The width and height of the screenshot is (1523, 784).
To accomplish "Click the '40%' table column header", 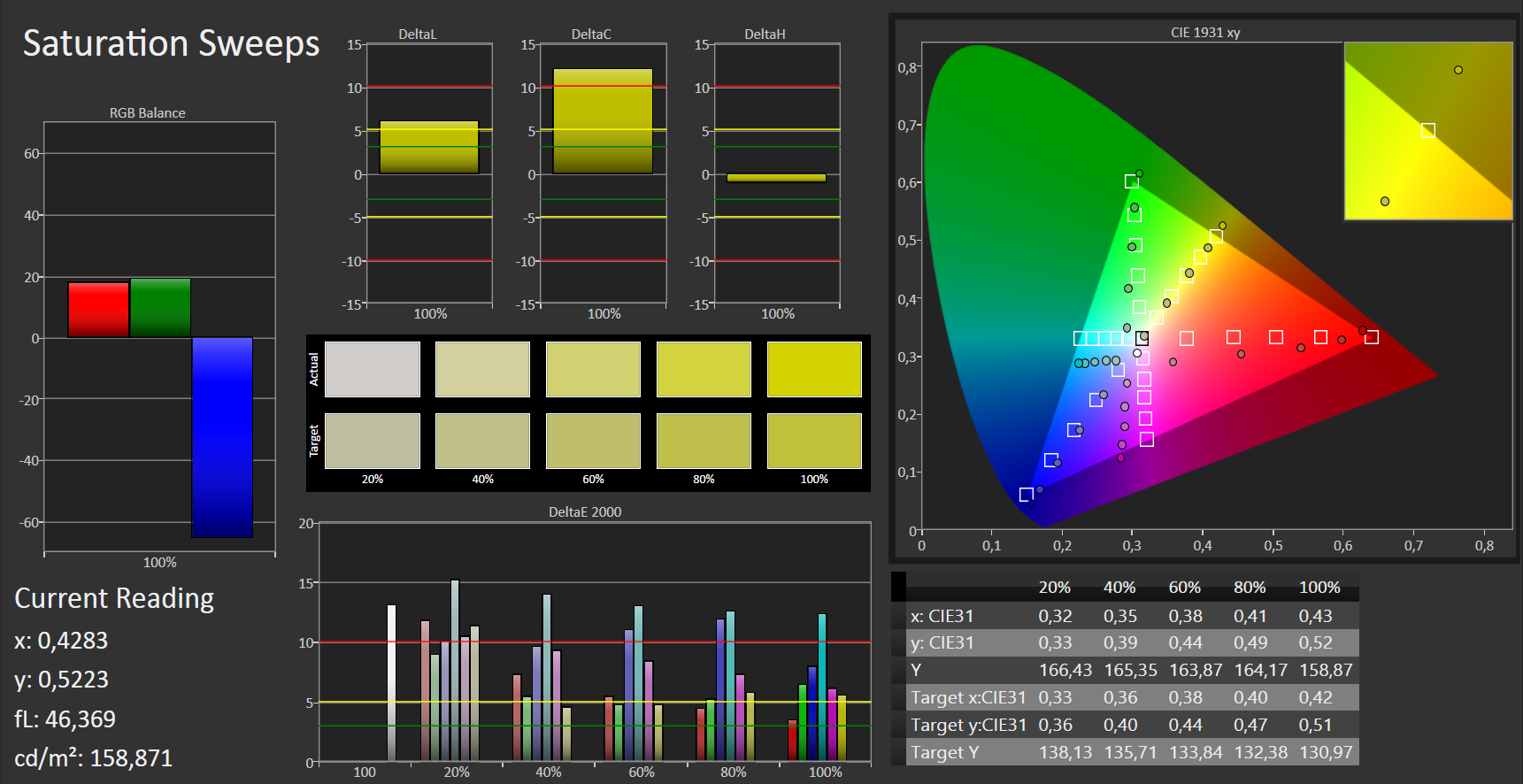I will pyautogui.click(x=1119, y=588).
